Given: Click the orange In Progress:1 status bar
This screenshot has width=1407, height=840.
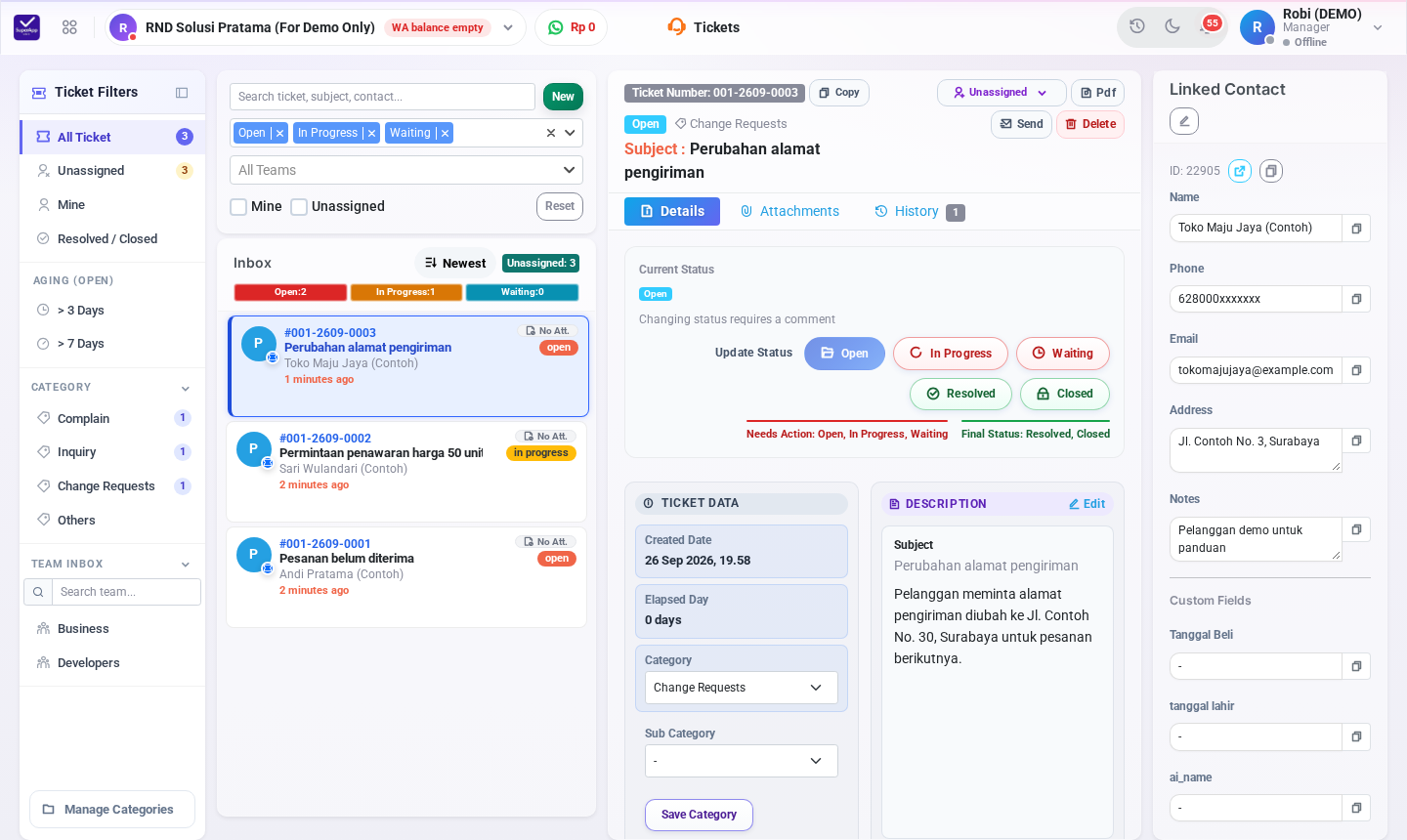Looking at the screenshot, I should point(405,292).
